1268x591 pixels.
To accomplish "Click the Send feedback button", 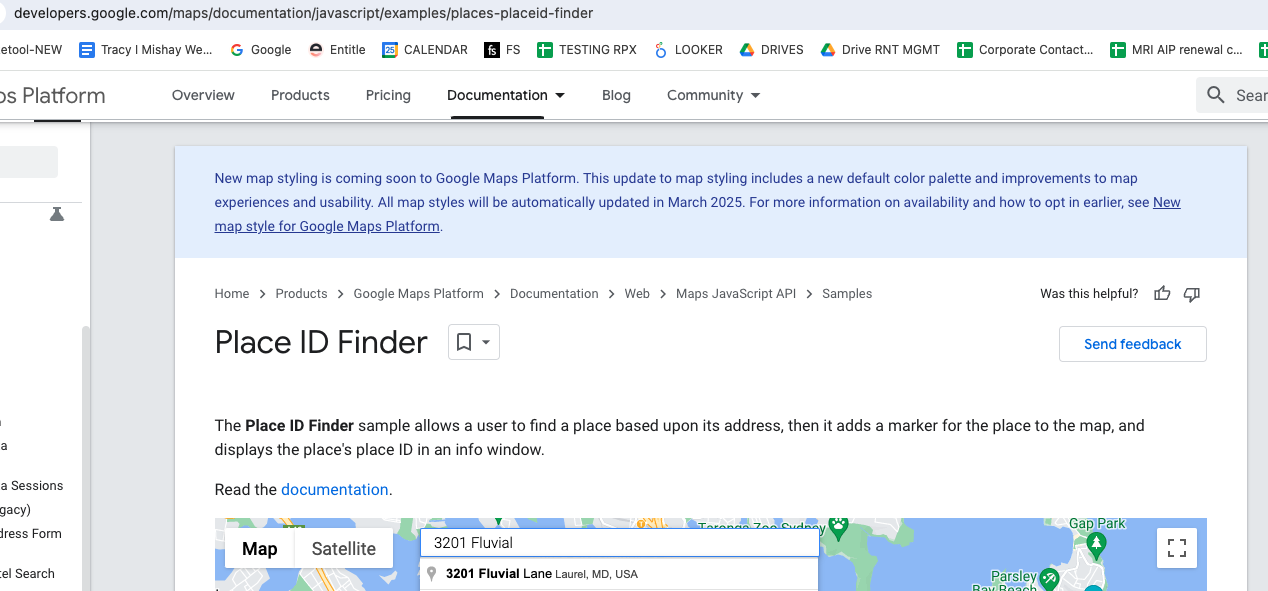I will 1132,344.
